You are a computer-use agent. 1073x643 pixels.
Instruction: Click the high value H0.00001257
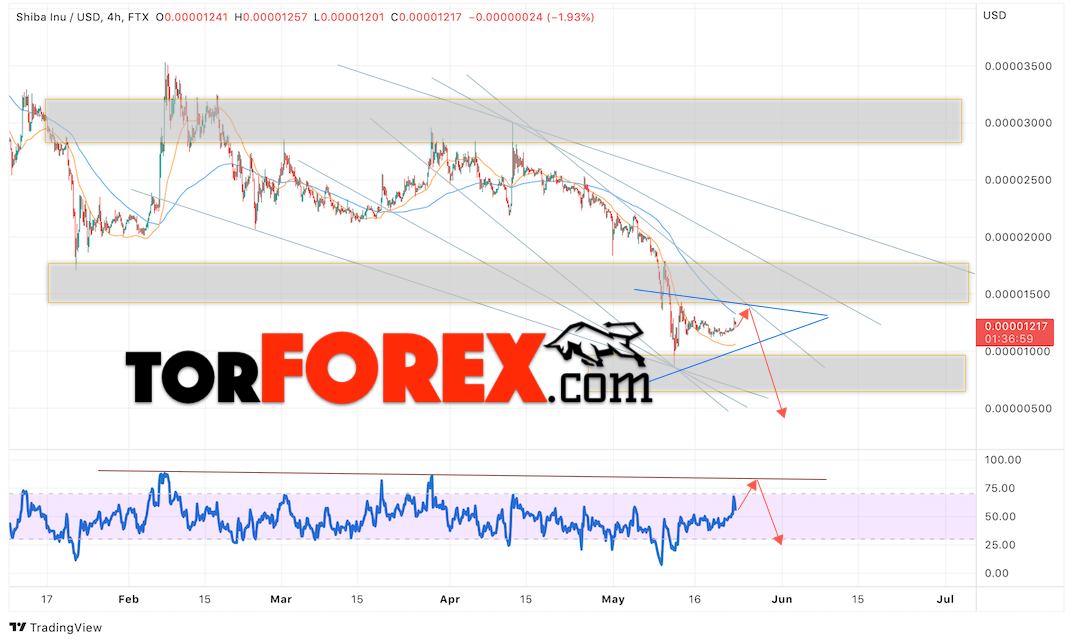(x=271, y=17)
